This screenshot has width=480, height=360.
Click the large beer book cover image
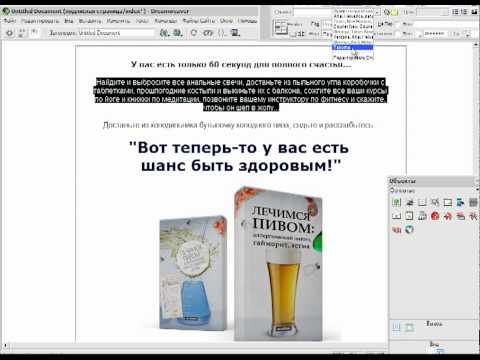click(278, 263)
